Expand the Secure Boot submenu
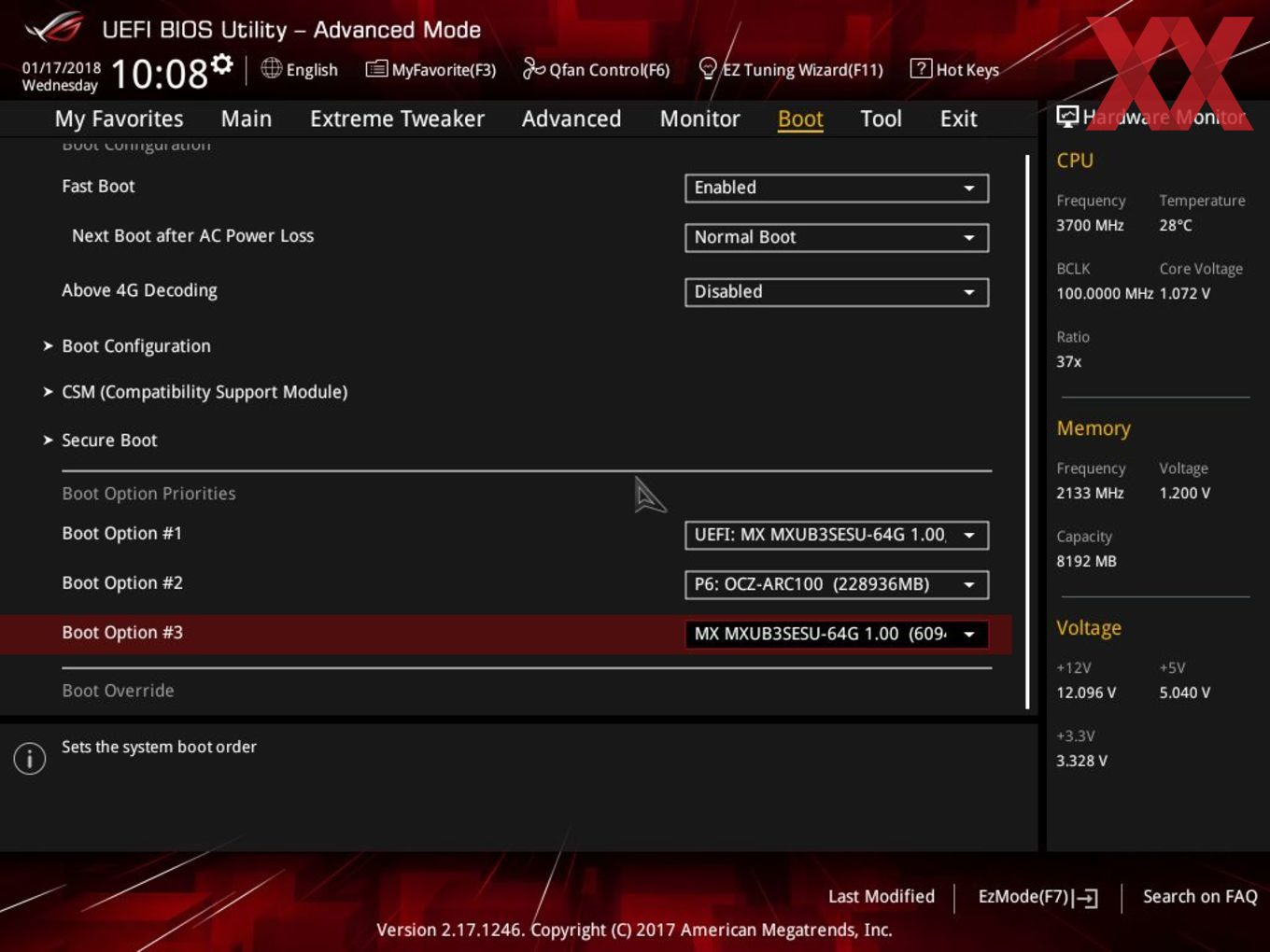 [x=109, y=441]
